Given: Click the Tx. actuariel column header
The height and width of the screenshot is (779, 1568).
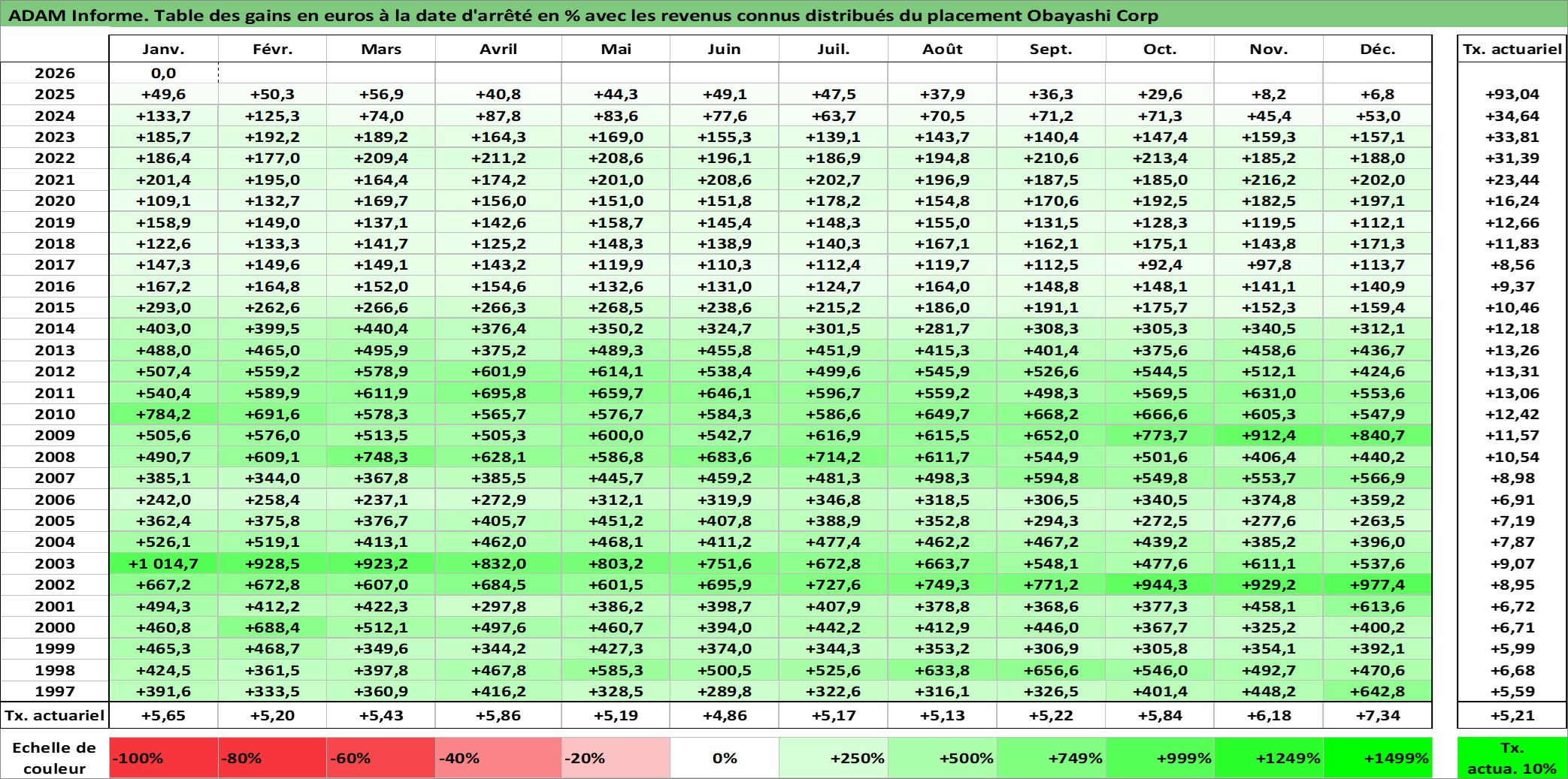Looking at the screenshot, I should point(1512,49).
